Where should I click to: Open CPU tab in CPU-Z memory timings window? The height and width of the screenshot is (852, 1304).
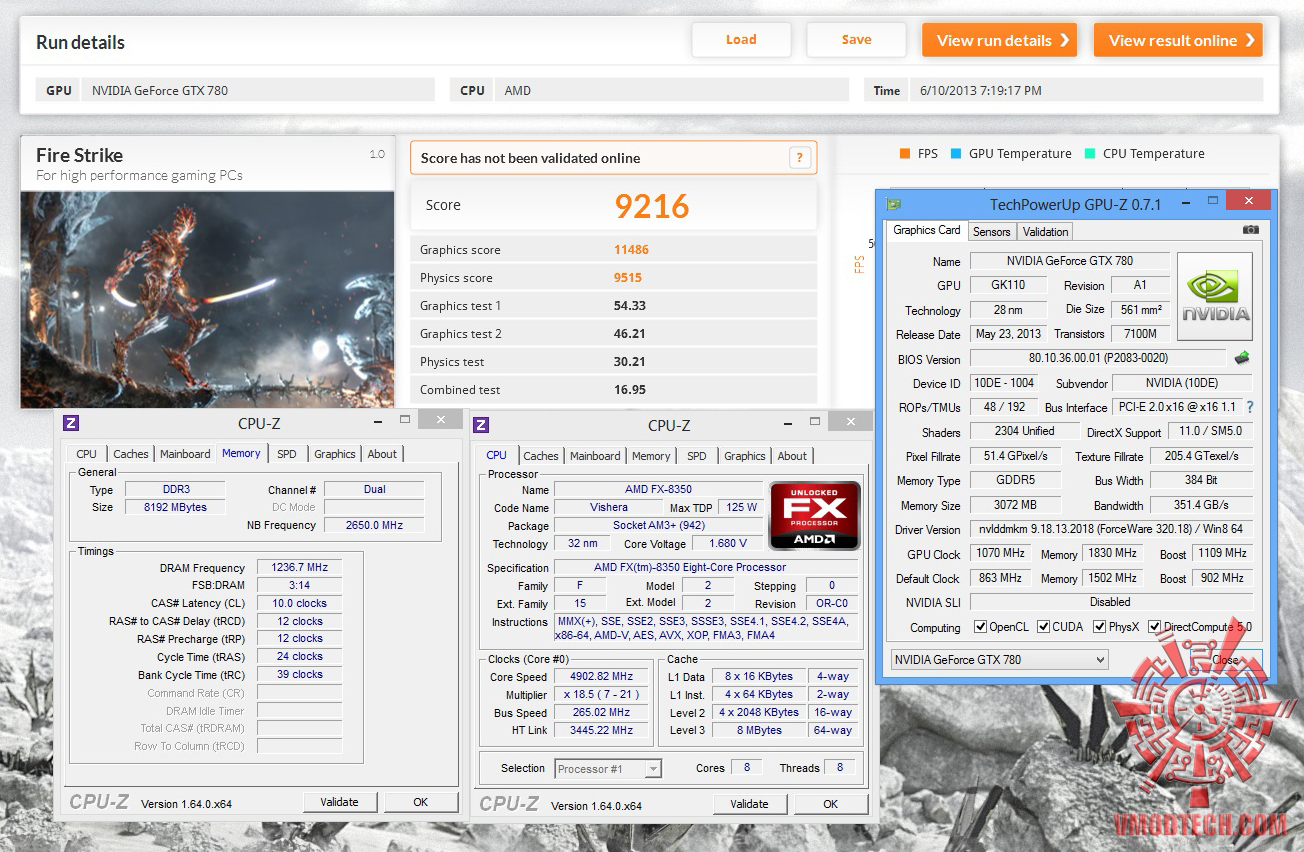pyautogui.click(x=87, y=454)
